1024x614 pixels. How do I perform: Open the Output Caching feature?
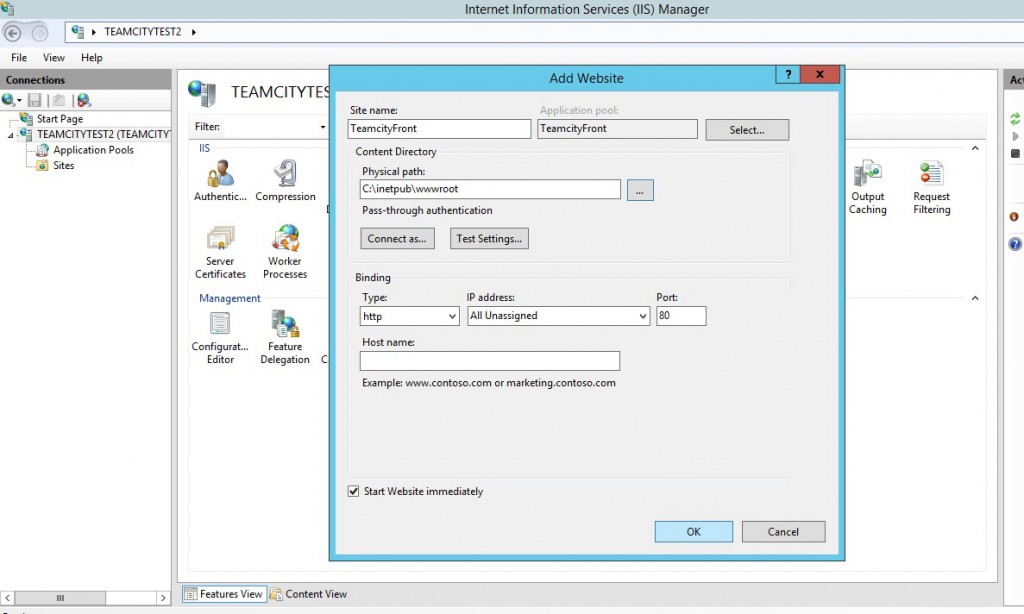(867, 187)
